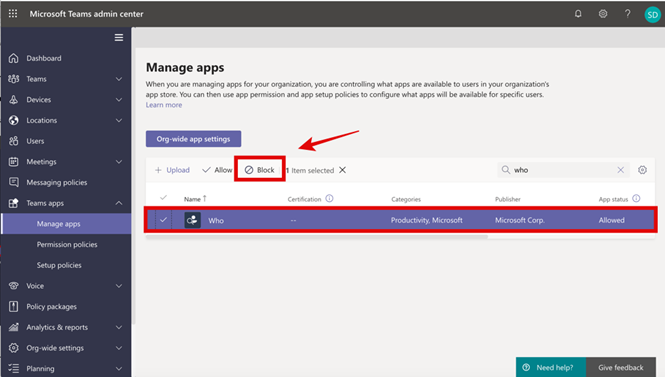665x377 pixels.
Task: Open table column settings gear
Action: point(643,170)
